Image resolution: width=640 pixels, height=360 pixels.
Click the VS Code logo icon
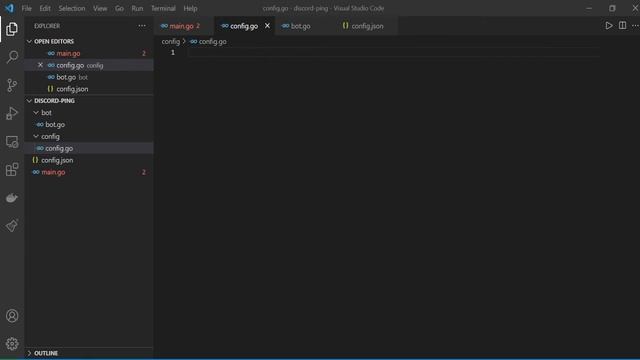[x=9, y=8]
